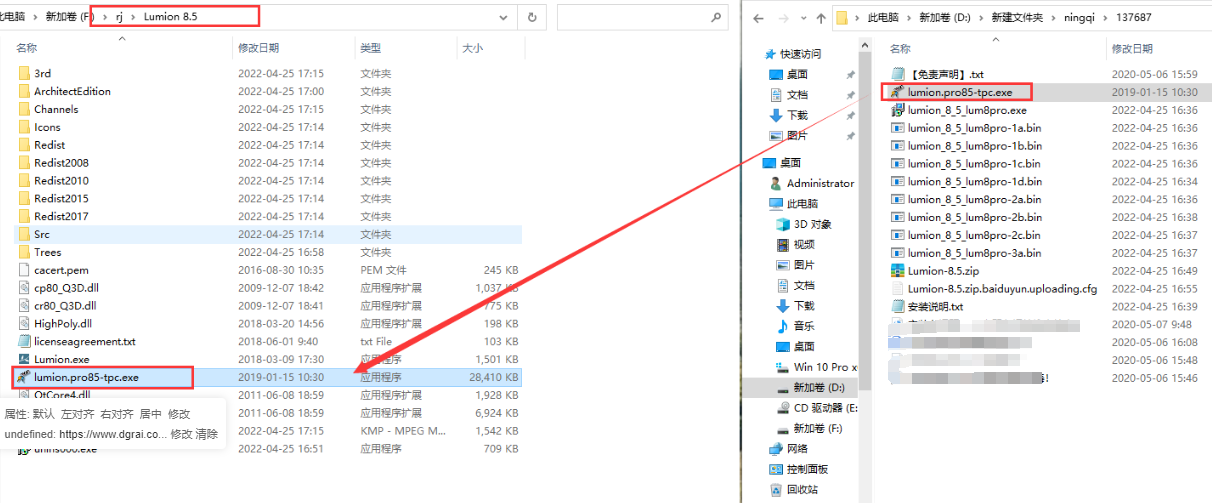Click ningqi in right window breadcrumb path

click(1077, 18)
